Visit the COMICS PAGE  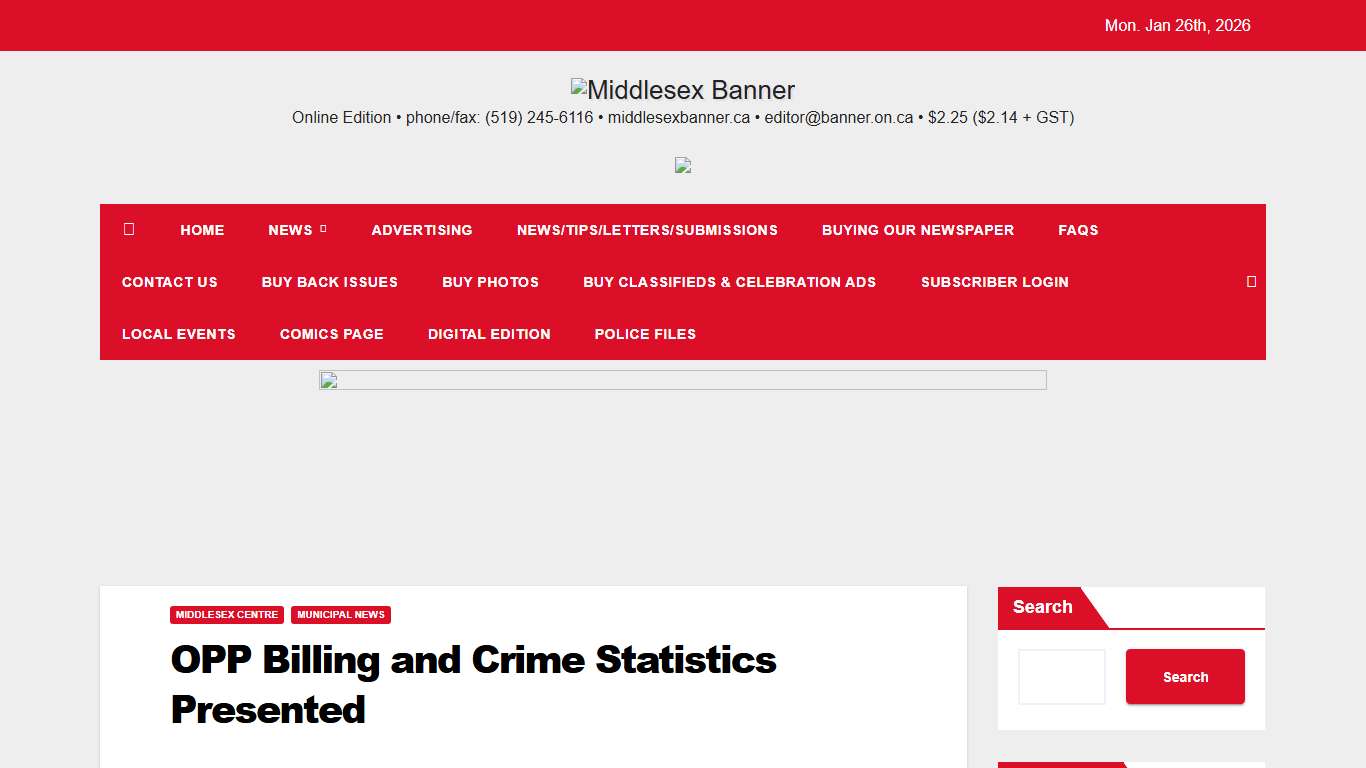[332, 334]
